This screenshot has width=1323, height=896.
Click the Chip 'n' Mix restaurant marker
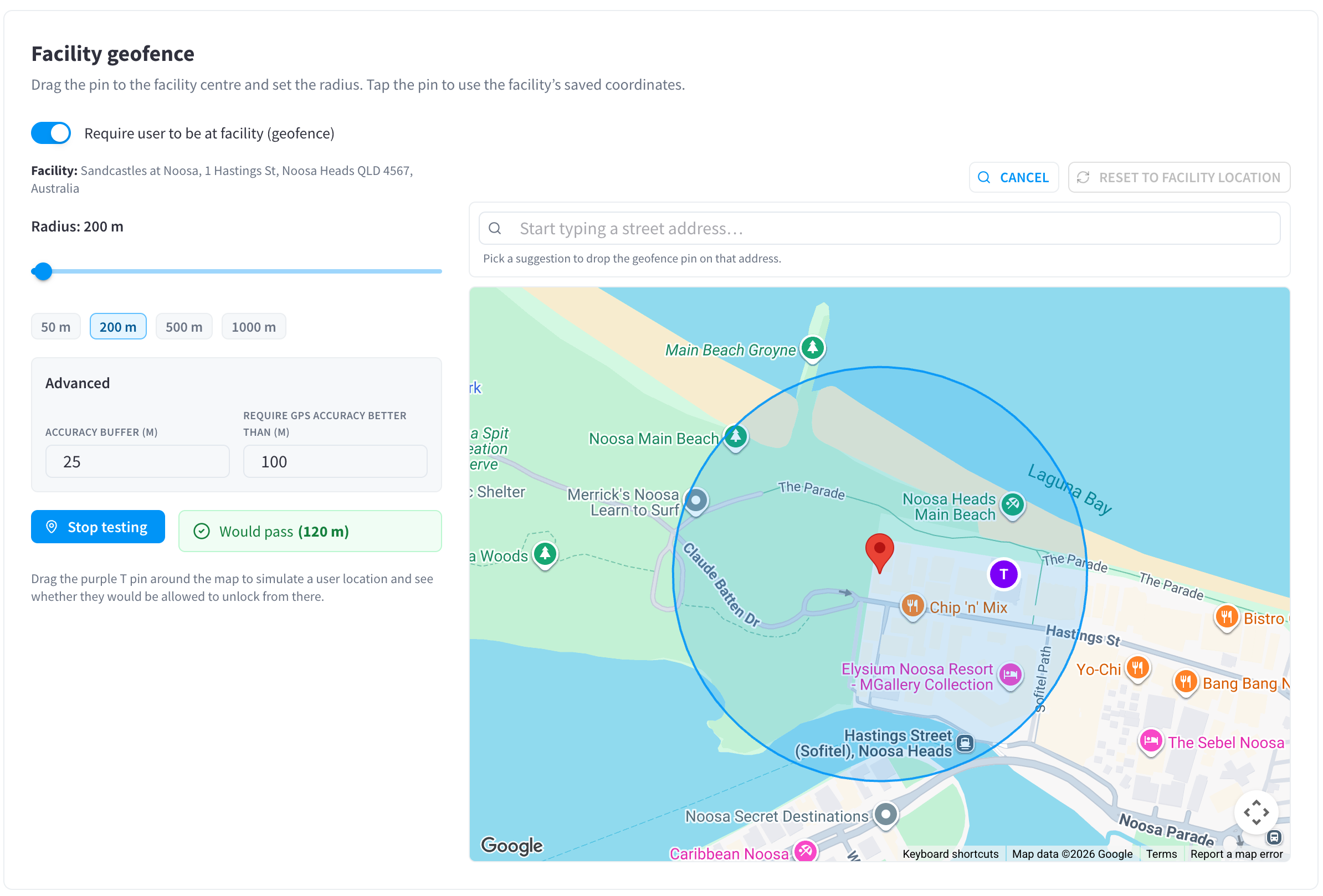coord(912,607)
